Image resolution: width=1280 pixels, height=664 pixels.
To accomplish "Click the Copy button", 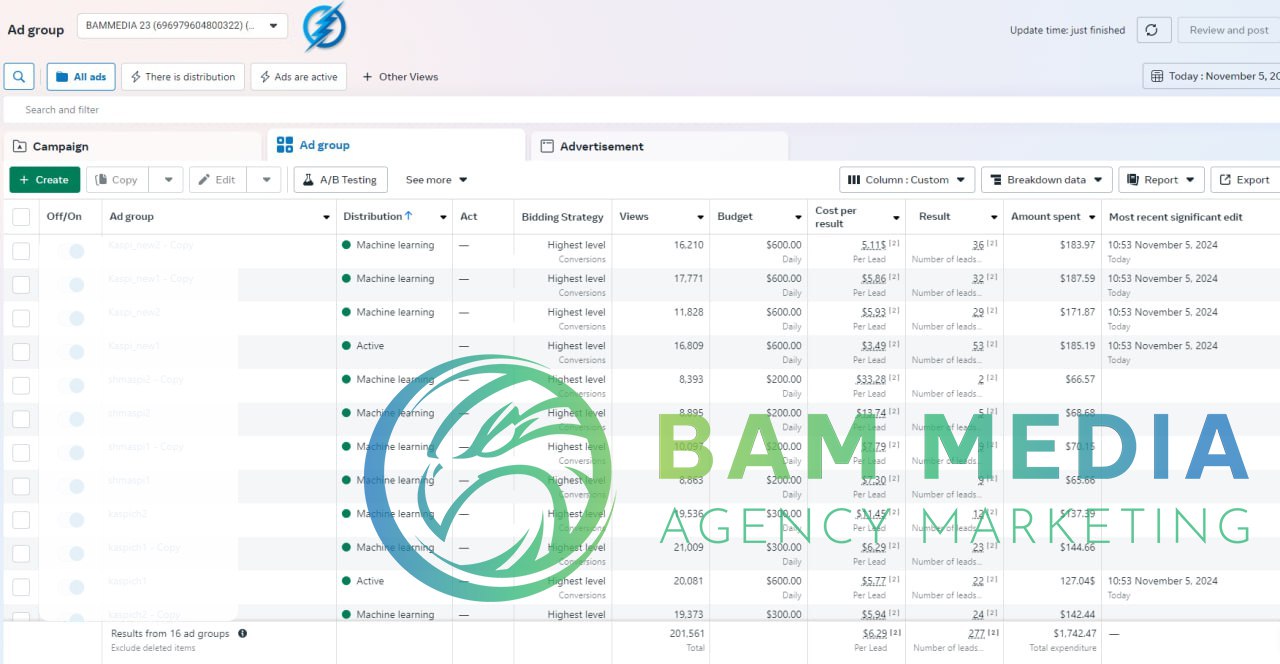I will (x=117, y=180).
